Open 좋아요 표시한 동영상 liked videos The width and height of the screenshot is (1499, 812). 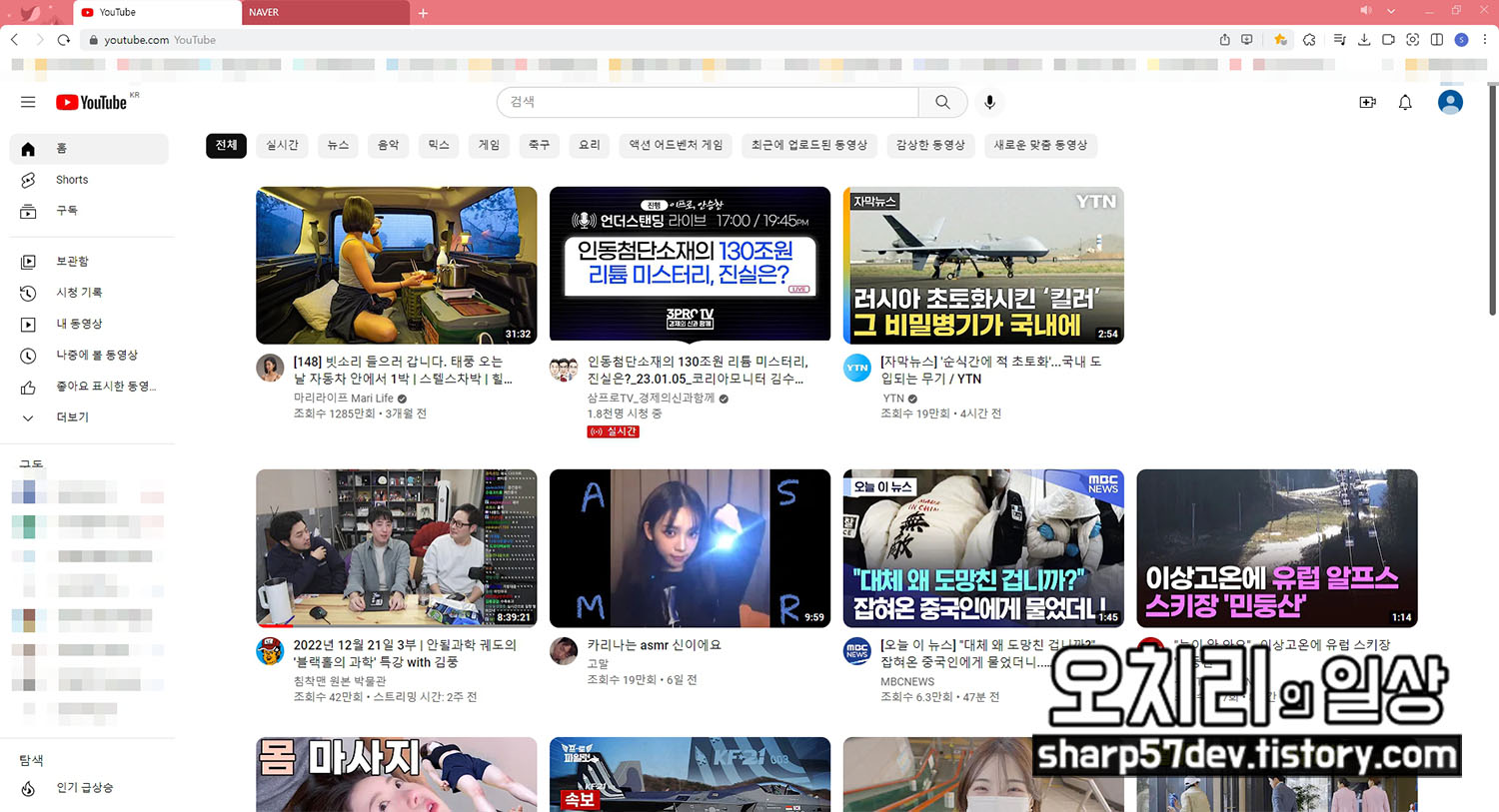point(89,387)
